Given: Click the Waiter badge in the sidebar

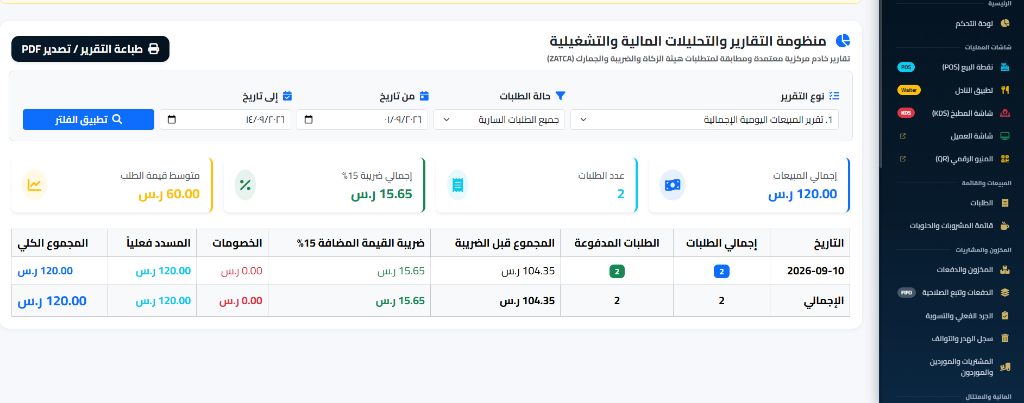Looking at the screenshot, I should 908,89.
